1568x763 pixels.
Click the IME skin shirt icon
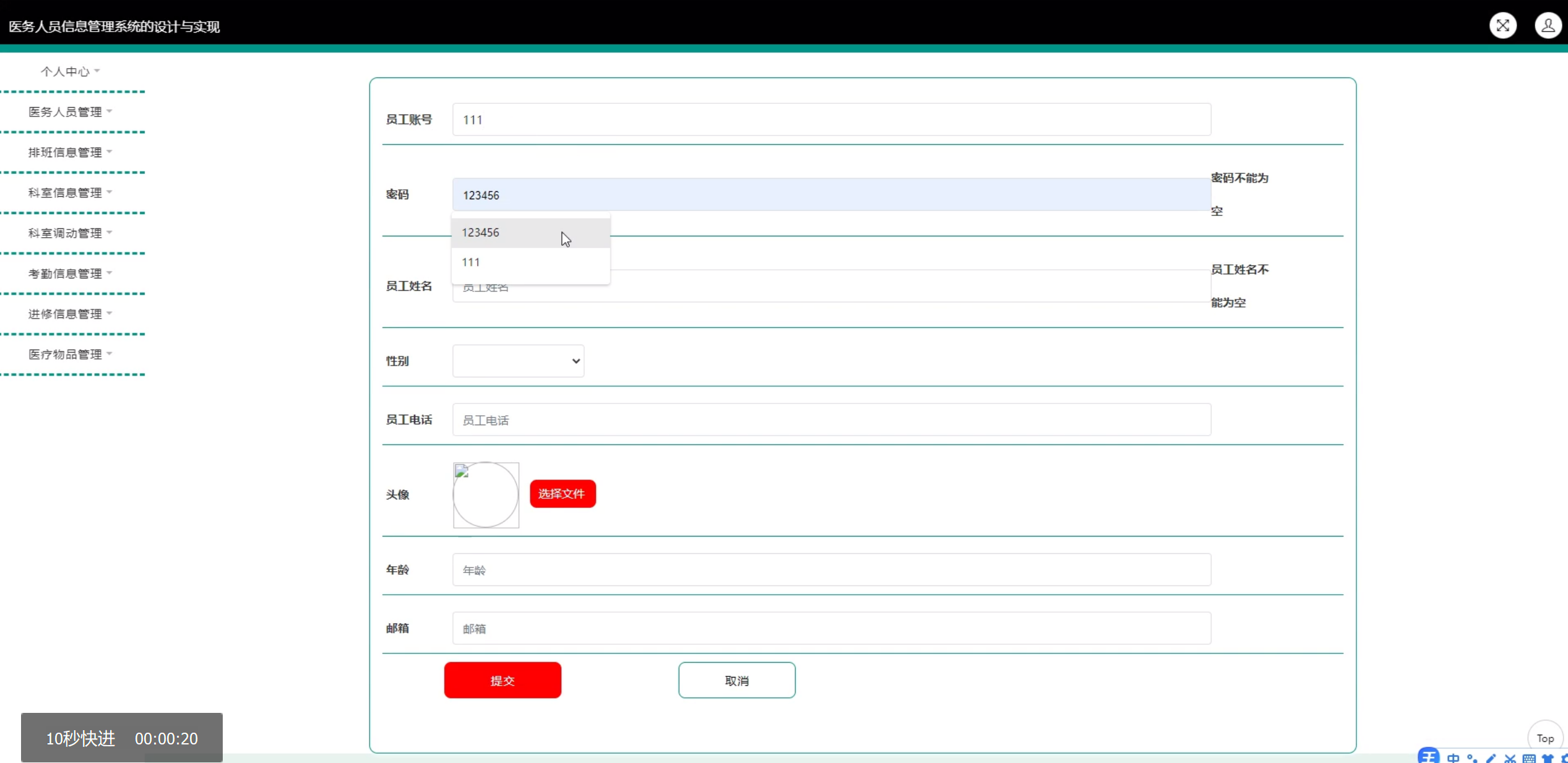tap(1548, 758)
